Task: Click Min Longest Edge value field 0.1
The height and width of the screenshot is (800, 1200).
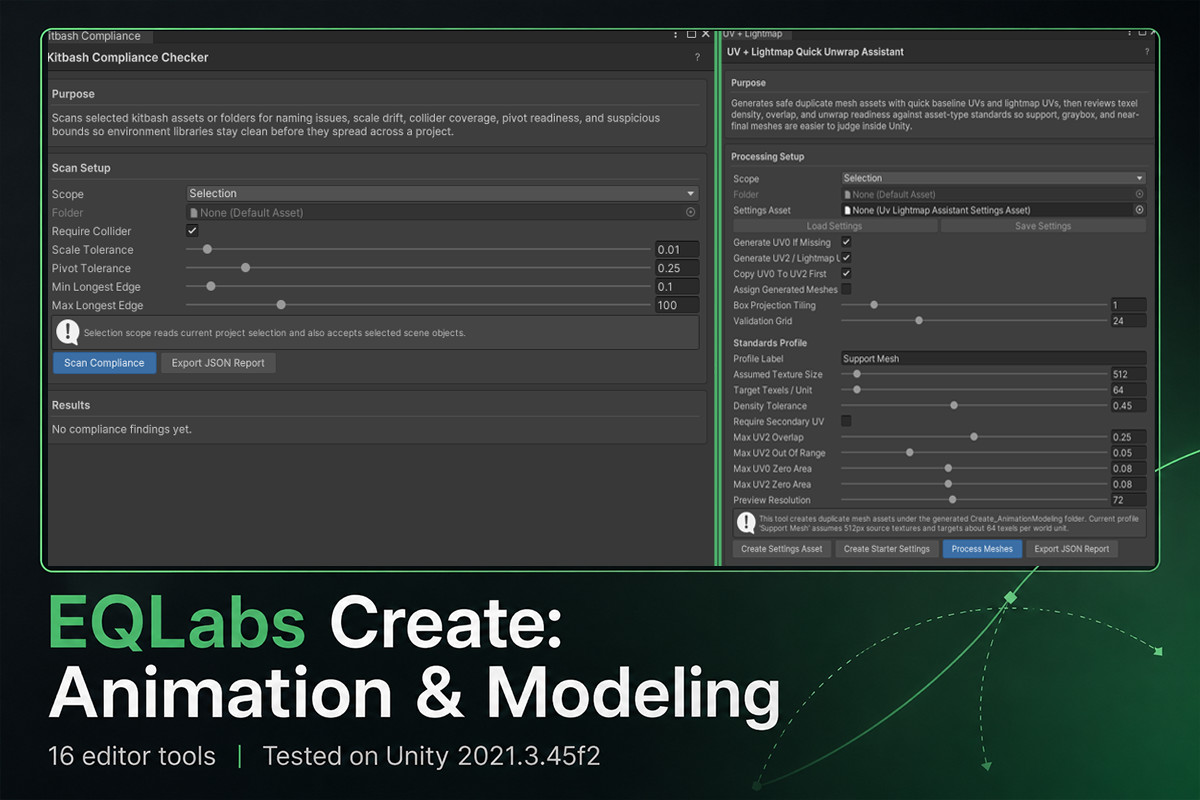Action: point(677,287)
